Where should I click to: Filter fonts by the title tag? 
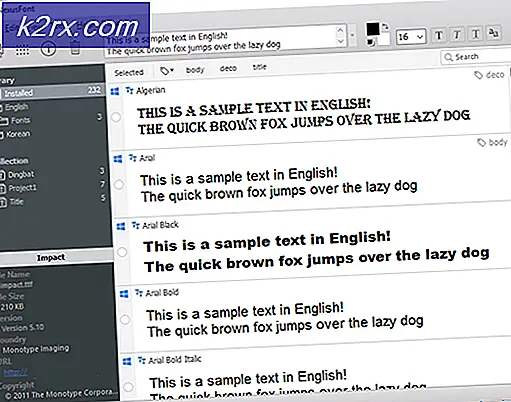tap(260, 67)
